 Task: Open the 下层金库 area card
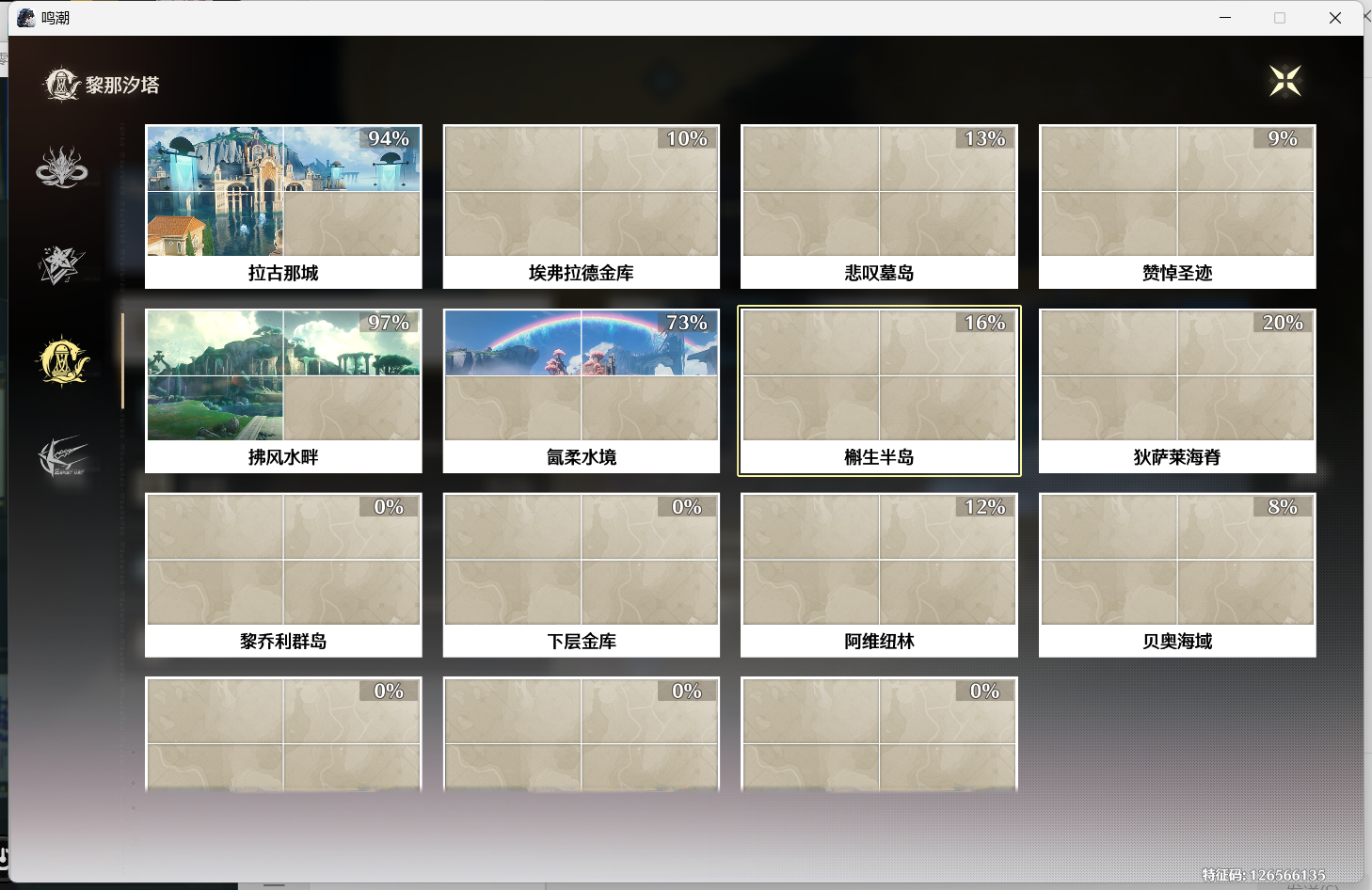581,575
